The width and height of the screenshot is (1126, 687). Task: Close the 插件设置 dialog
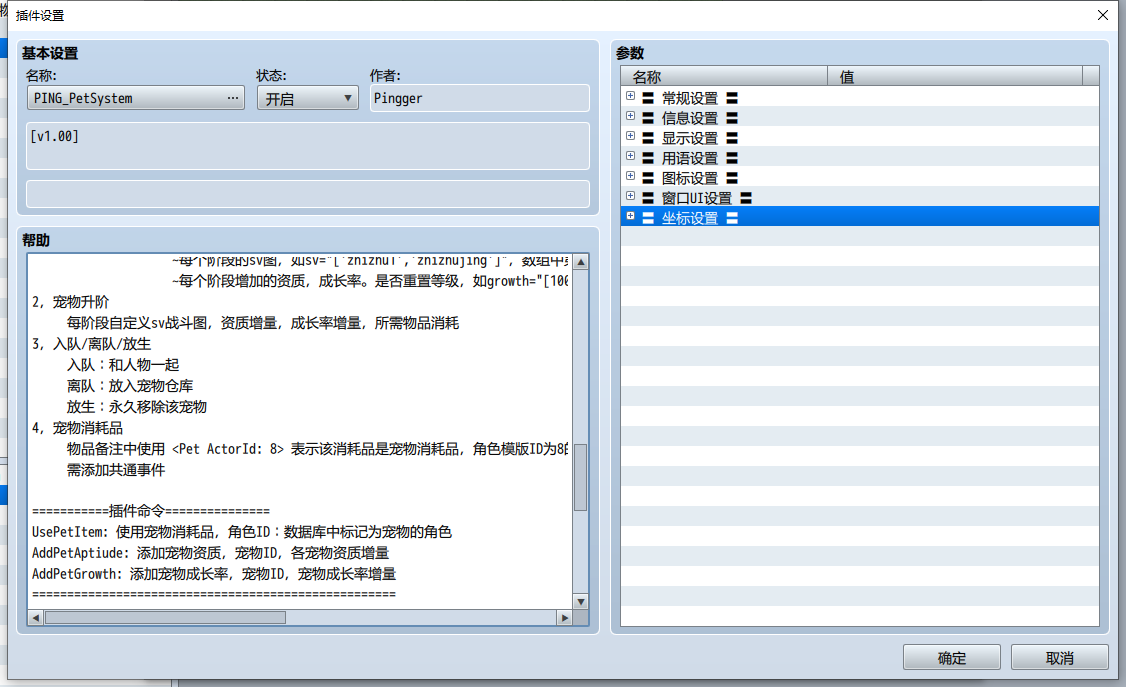coord(1103,15)
